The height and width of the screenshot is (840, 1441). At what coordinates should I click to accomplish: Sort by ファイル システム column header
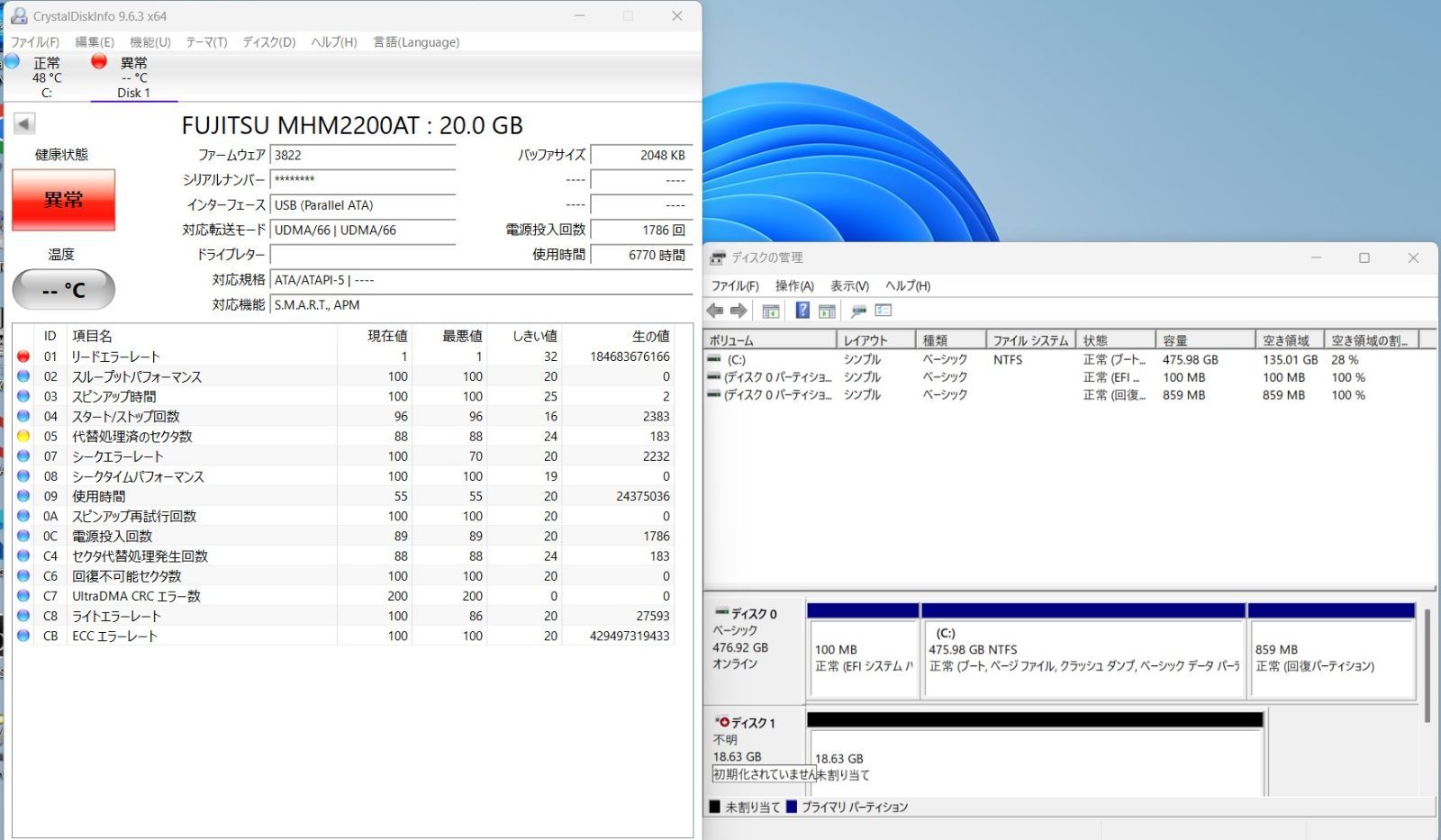(1031, 340)
